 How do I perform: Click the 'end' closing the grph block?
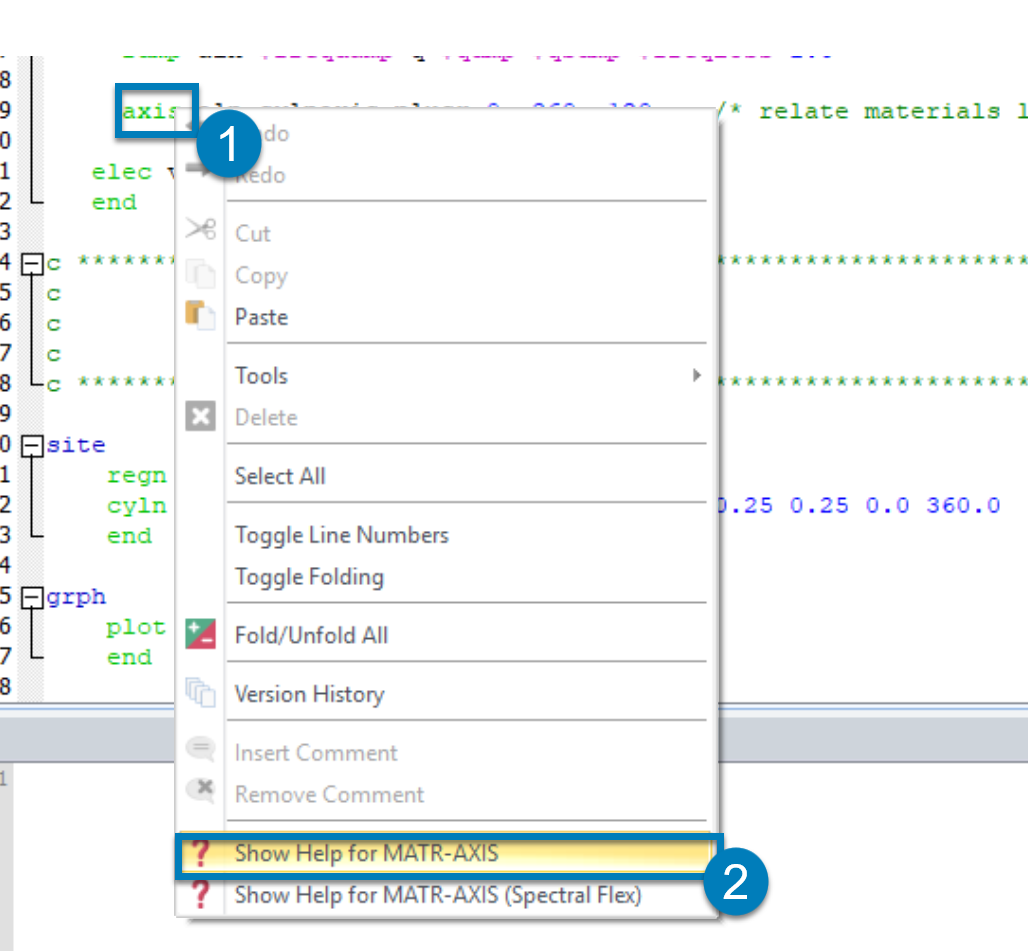tap(129, 657)
